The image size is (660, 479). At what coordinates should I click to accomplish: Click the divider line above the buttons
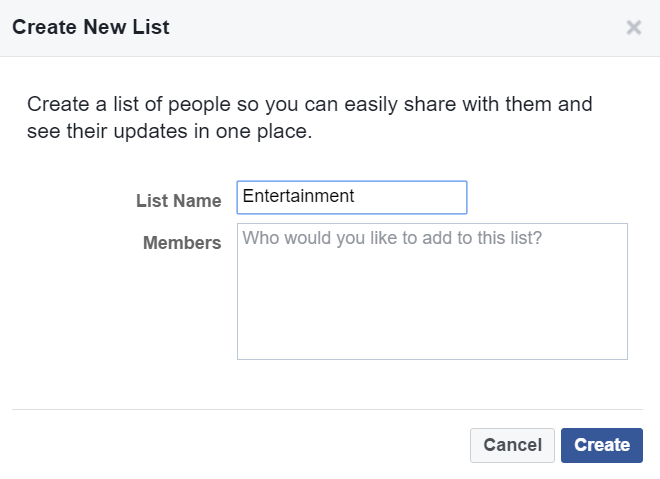click(x=327, y=409)
